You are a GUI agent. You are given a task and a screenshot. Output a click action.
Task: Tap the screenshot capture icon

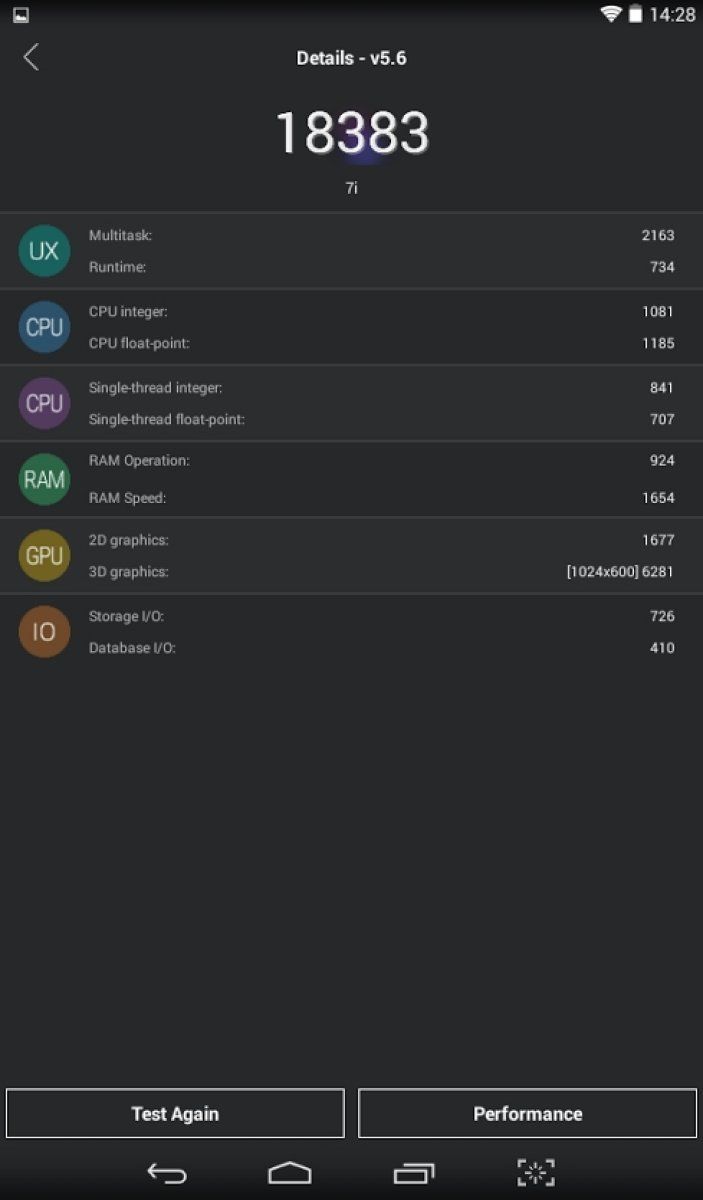[536, 1172]
